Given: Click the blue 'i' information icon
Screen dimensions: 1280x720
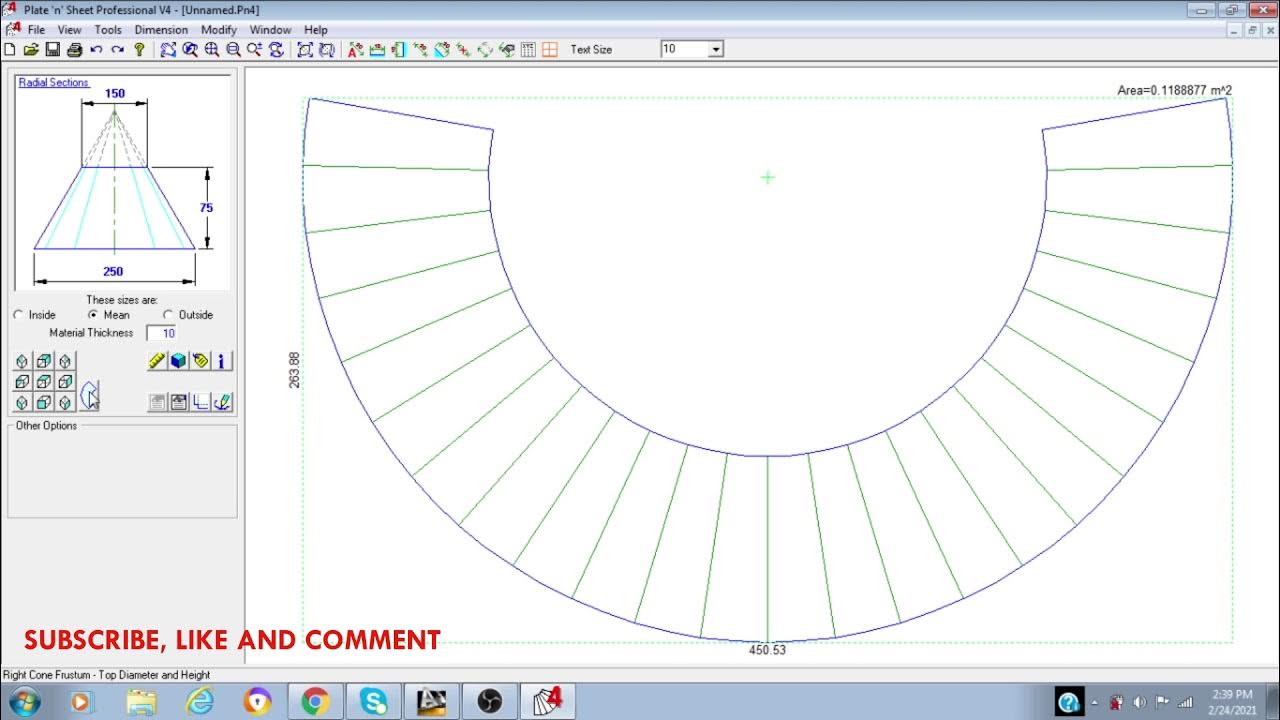Looking at the screenshot, I should pyautogui.click(x=222, y=361).
